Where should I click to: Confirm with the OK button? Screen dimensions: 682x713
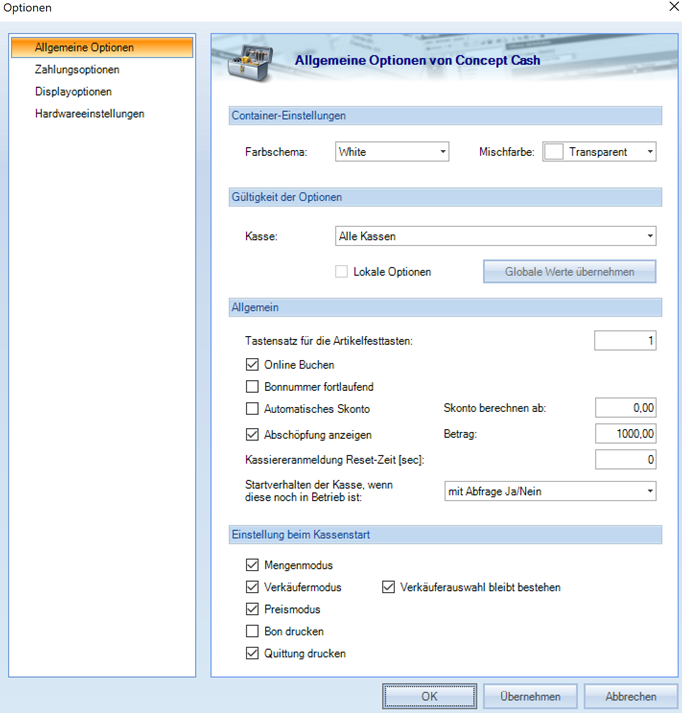coord(429,696)
